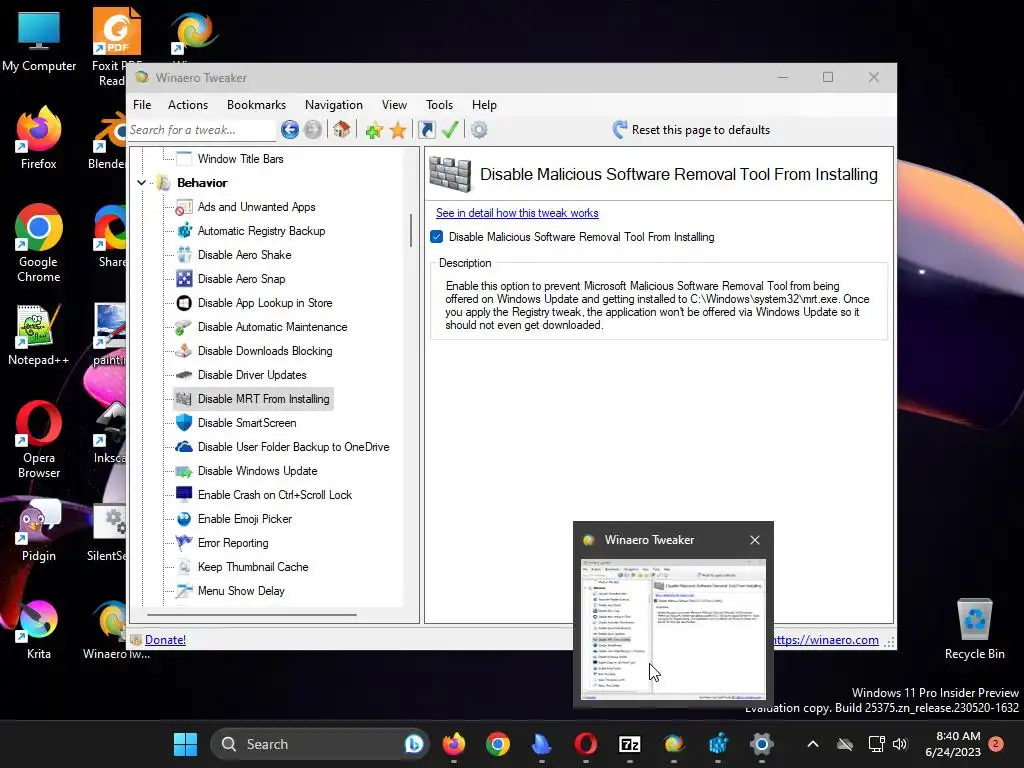Click Reset this page to defaults
The image size is (1024, 768).
click(x=692, y=130)
